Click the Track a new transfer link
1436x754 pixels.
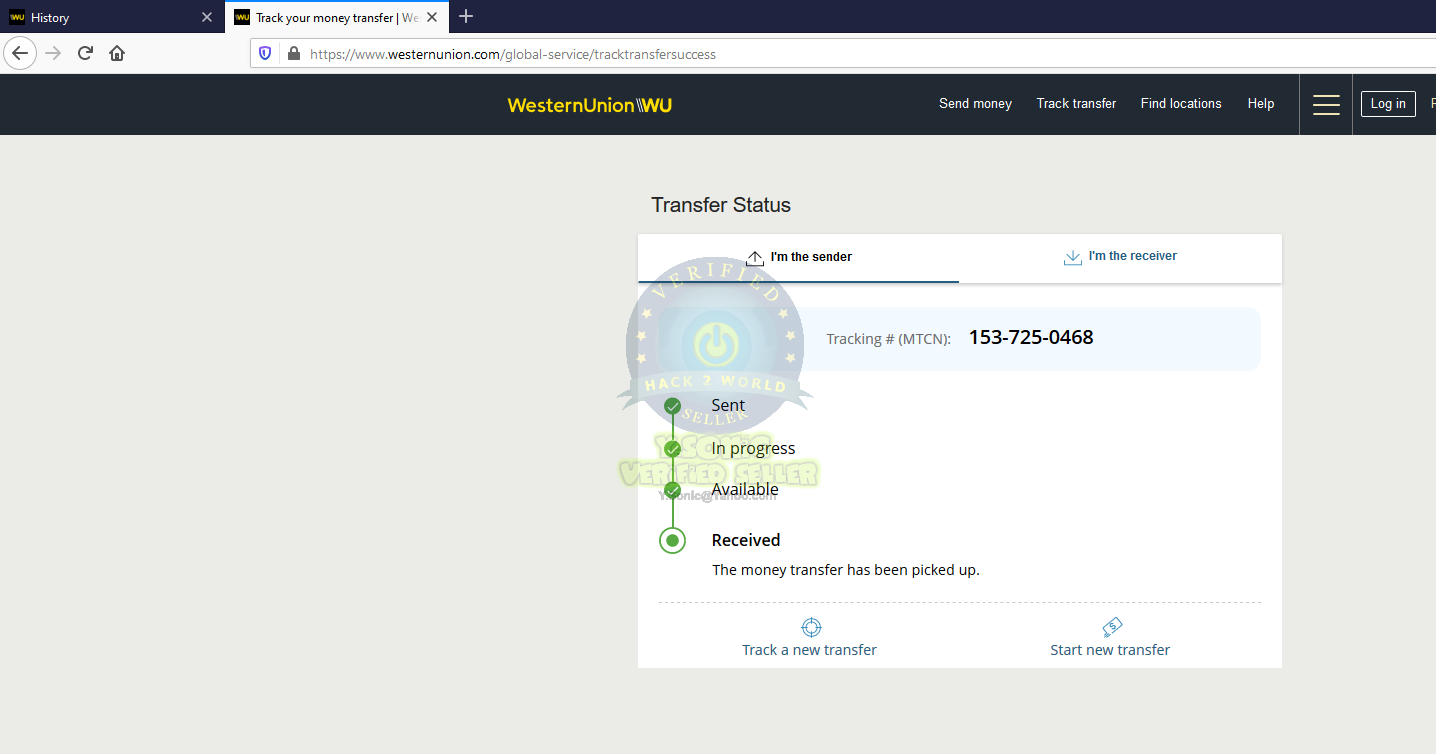tap(809, 650)
